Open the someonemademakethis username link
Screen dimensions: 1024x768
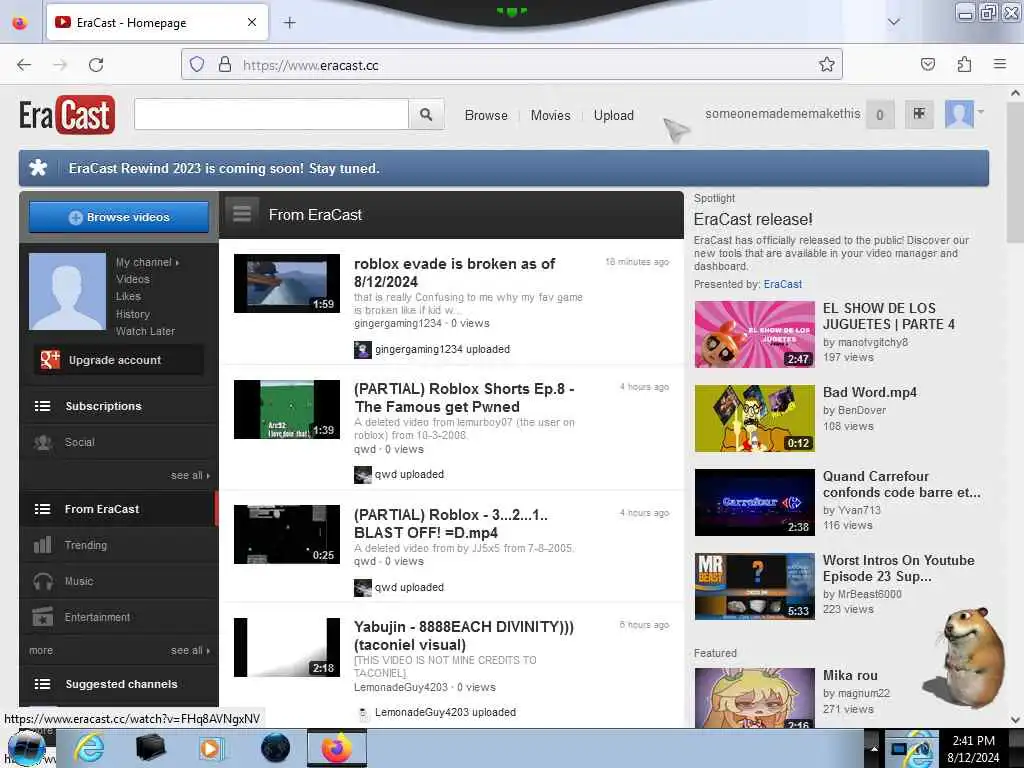[x=782, y=114]
